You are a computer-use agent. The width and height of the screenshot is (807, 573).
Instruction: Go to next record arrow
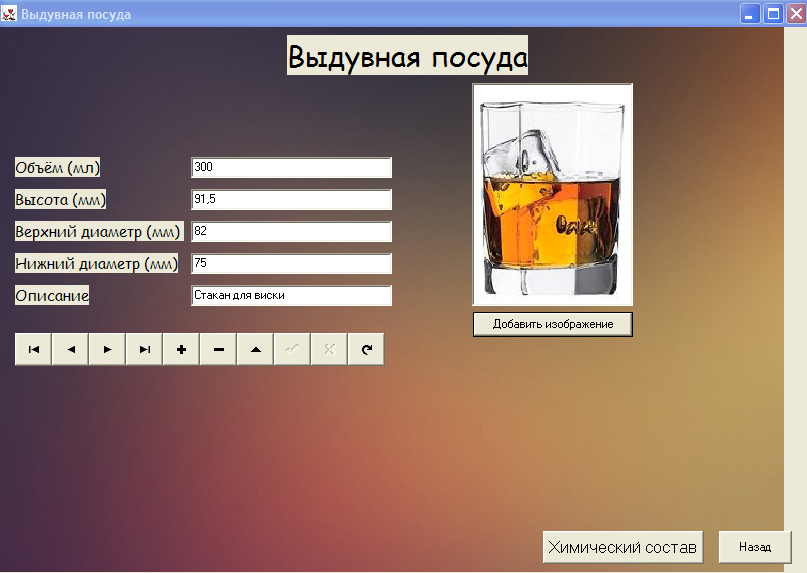tap(107, 350)
